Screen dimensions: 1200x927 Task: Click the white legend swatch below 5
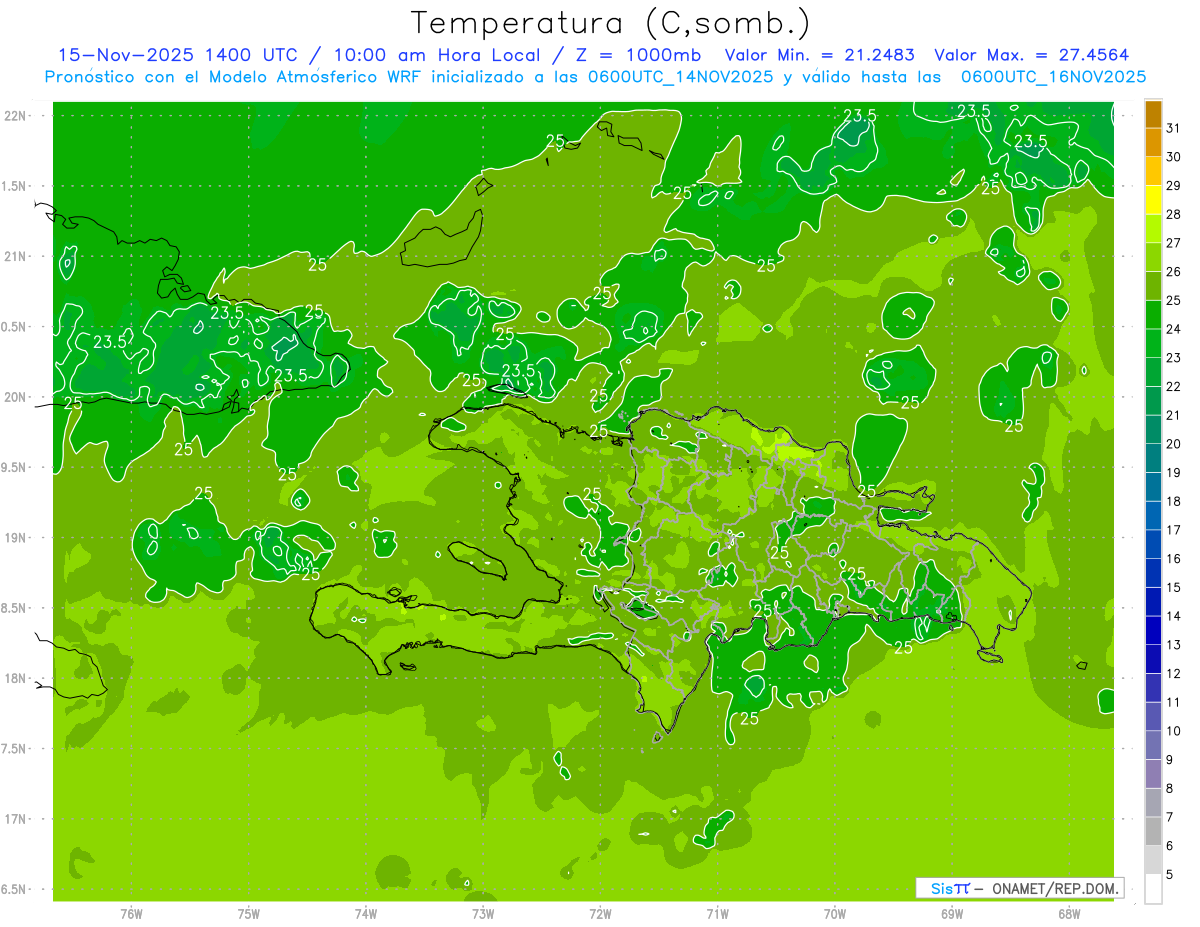(1153, 888)
